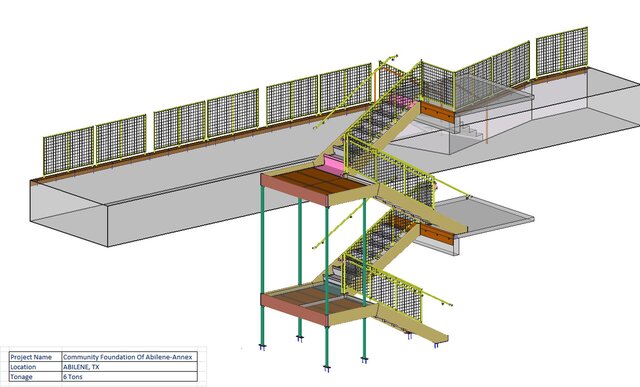Click the 'Location' label cell
The width and height of the screenshot is (640, 387).
[x=36, y=367]
